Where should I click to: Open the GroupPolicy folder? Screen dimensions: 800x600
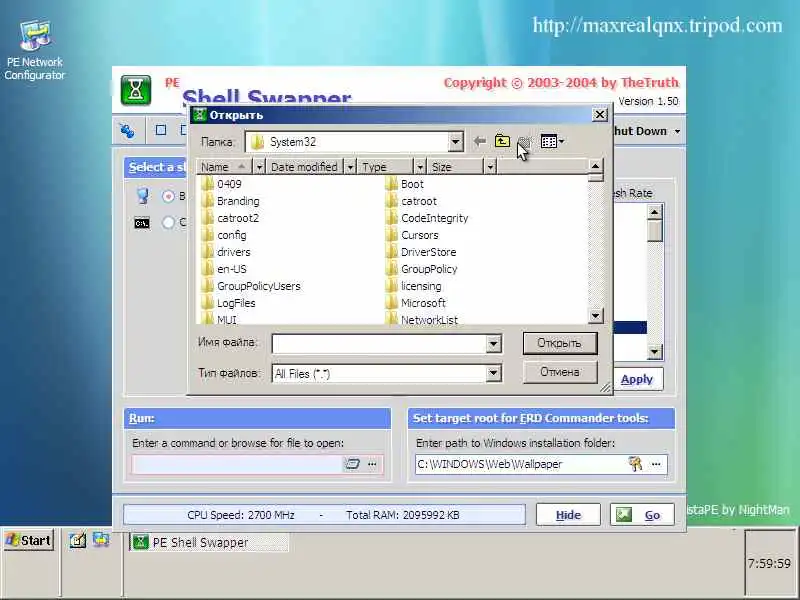[422, 269]
